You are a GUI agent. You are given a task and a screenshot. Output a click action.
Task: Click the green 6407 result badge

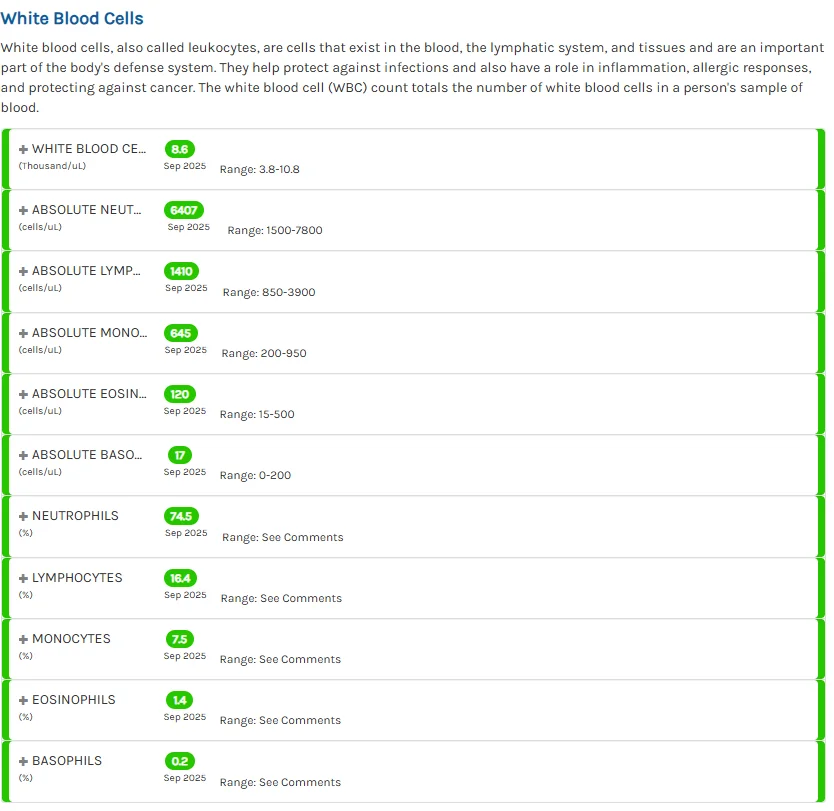pos(184,210)
